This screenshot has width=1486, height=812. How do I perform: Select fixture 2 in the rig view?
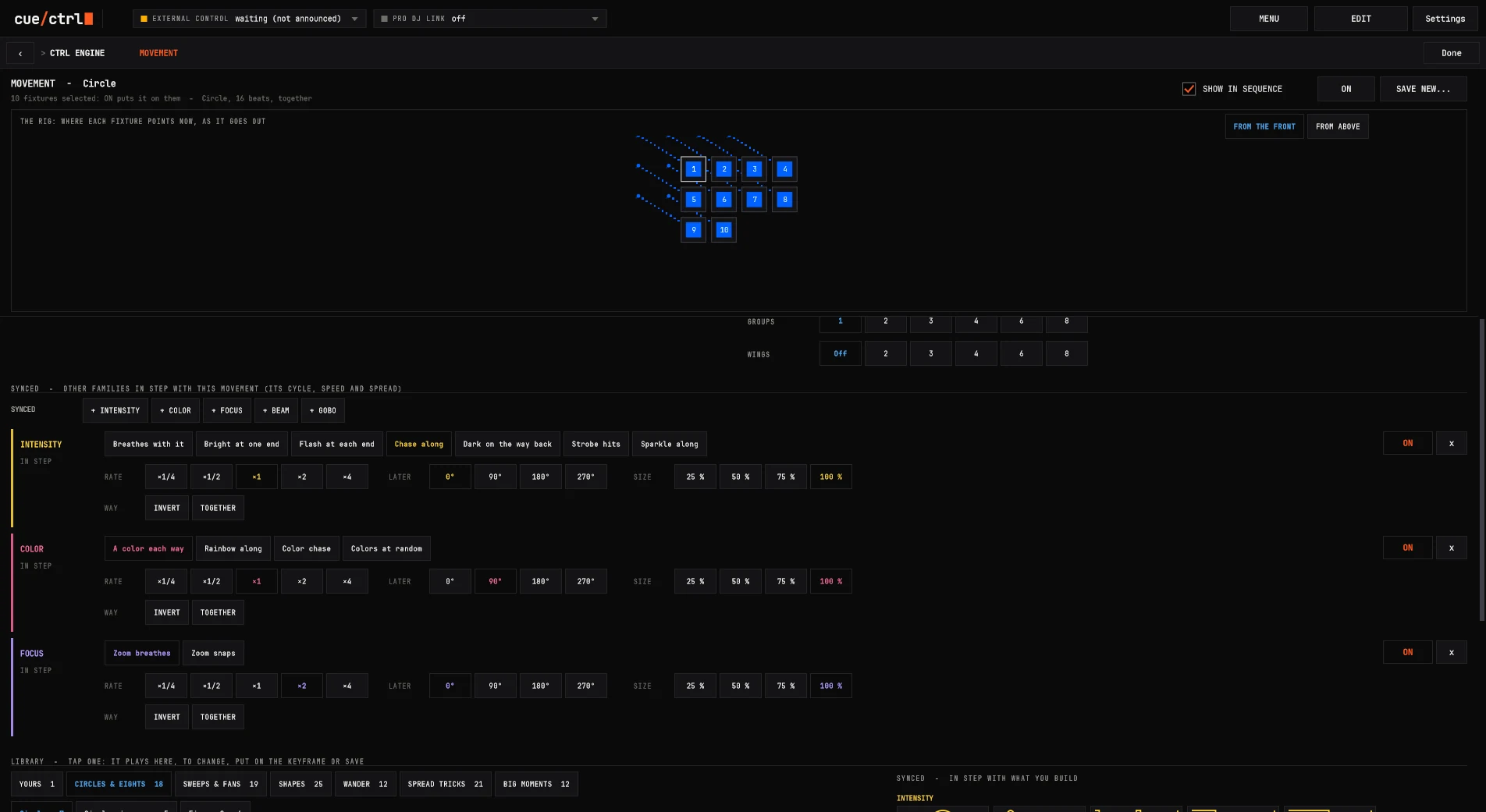pos(723,169)
